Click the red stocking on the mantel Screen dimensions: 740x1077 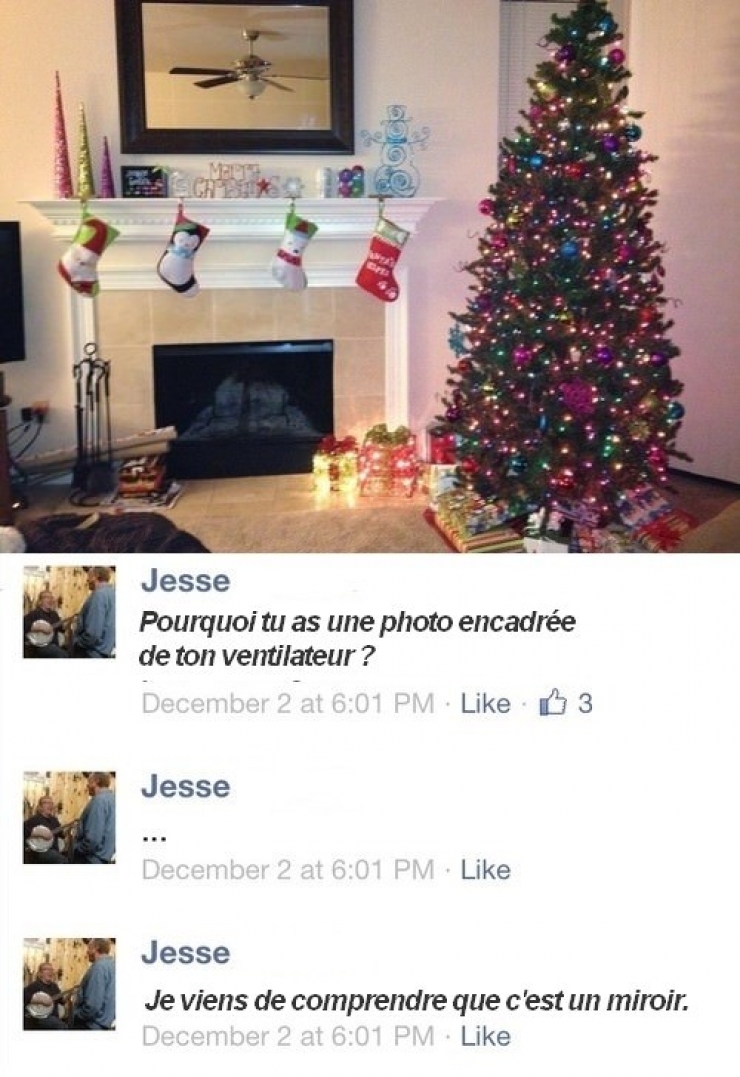[x=381, y=260]
